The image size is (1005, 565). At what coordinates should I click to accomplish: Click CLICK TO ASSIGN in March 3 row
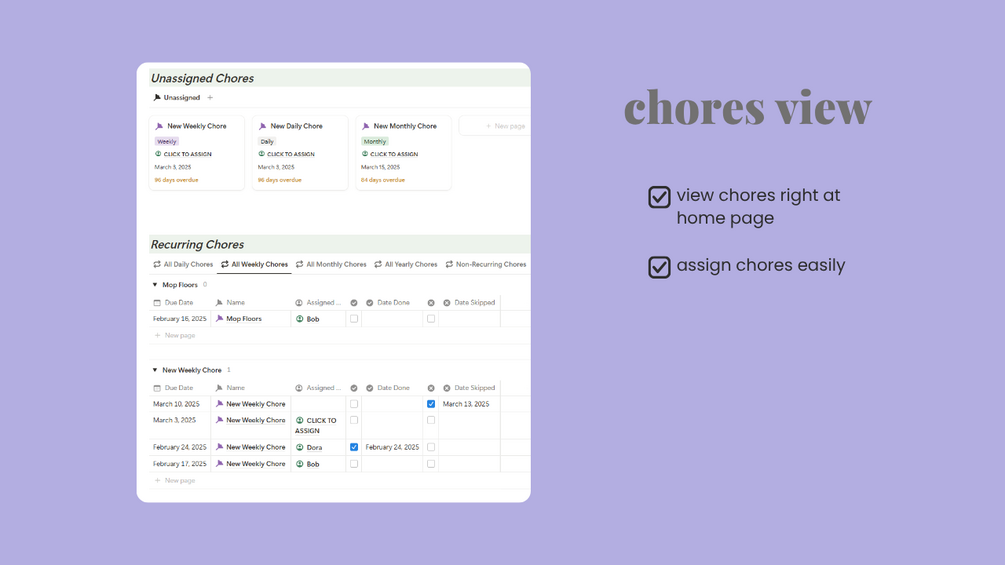(315, 425)
